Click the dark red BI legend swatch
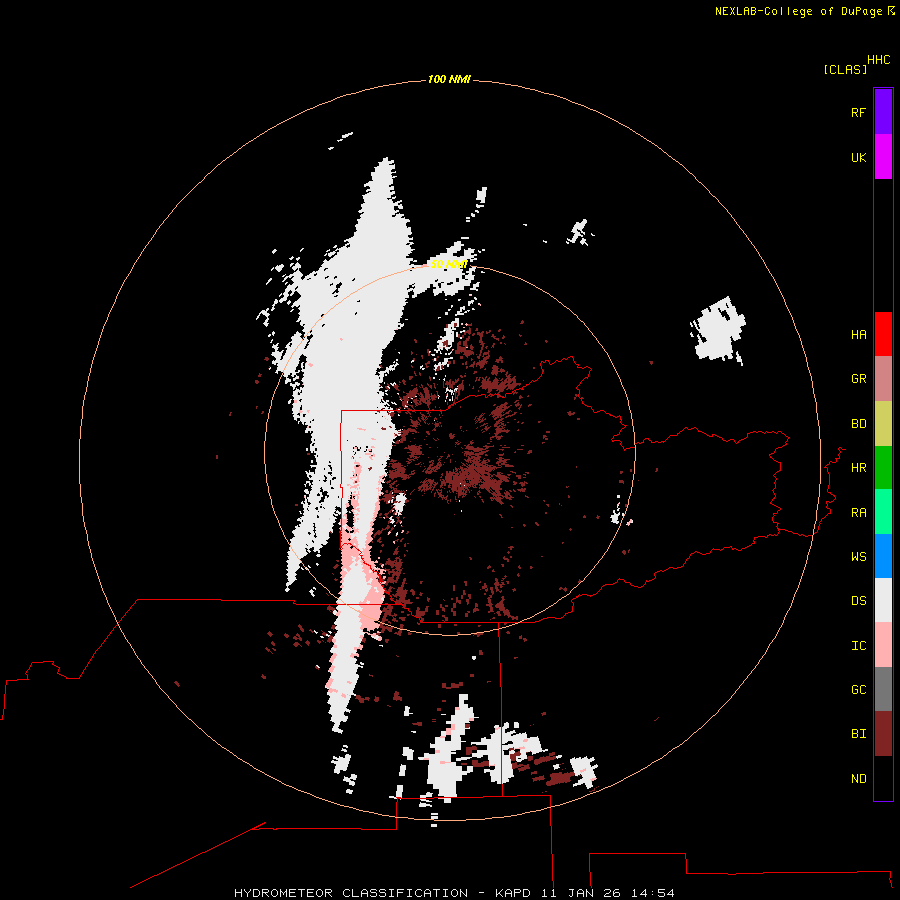This screenshot has height=900, width=900. (883, 734)
